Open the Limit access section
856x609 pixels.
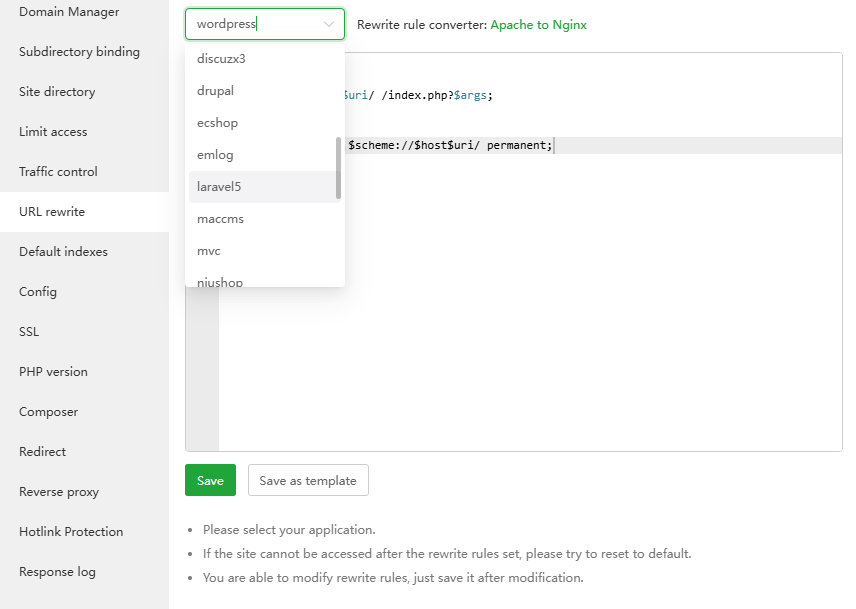pyautogui.click(x=53, y=132)
